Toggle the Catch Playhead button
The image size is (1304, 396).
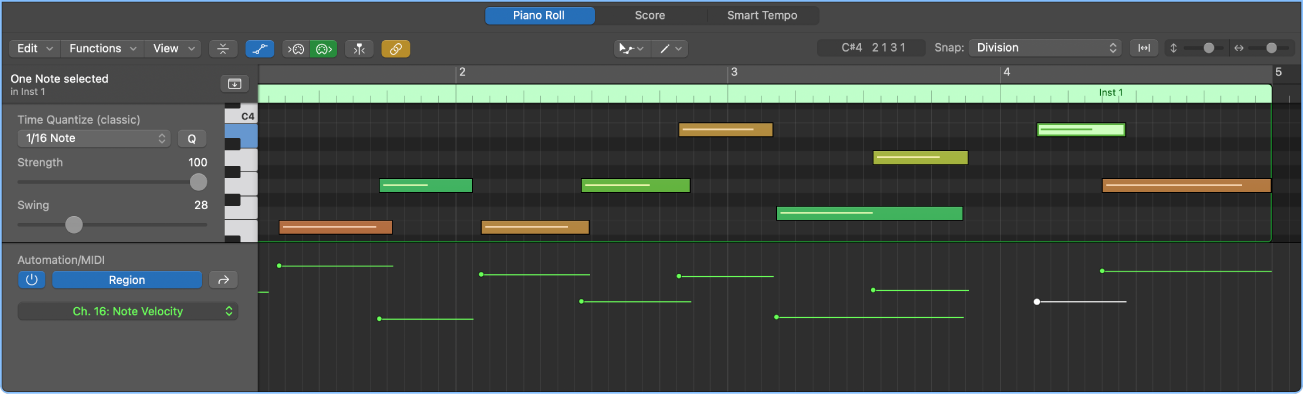coord(359,48)
